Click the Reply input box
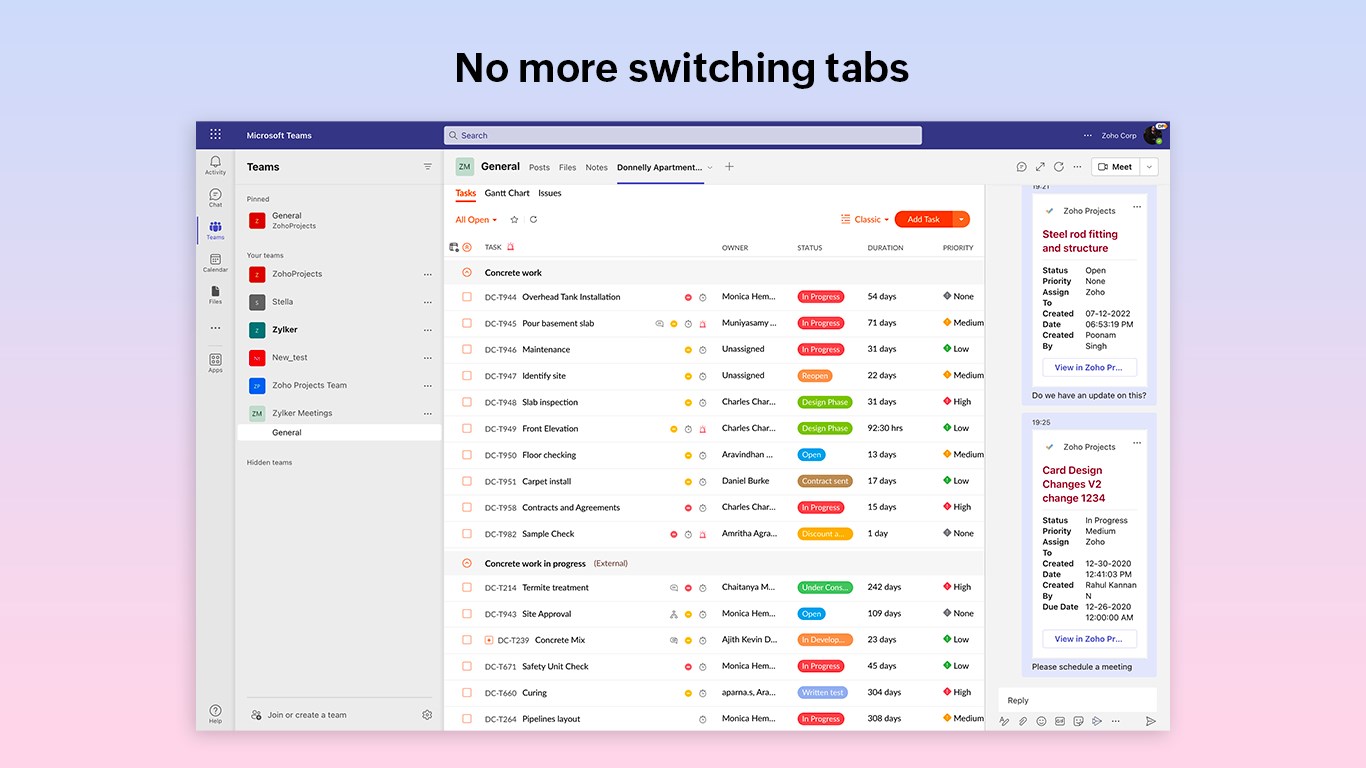The height and width of the screenshot is (768, 1366). click(x=1077, y=700)
